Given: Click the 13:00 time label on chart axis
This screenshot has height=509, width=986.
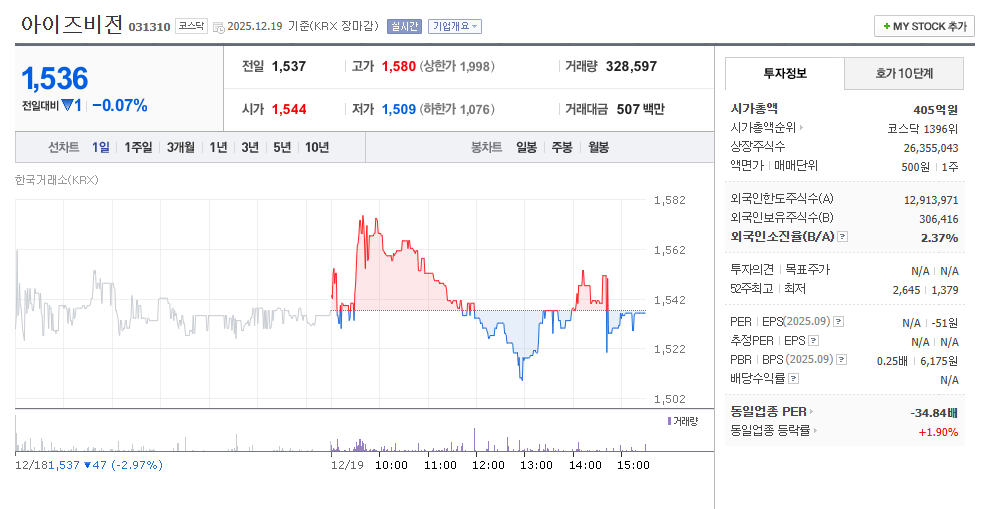Looking at the screenshot, I should pyautogui.click(x=536, y=465).
